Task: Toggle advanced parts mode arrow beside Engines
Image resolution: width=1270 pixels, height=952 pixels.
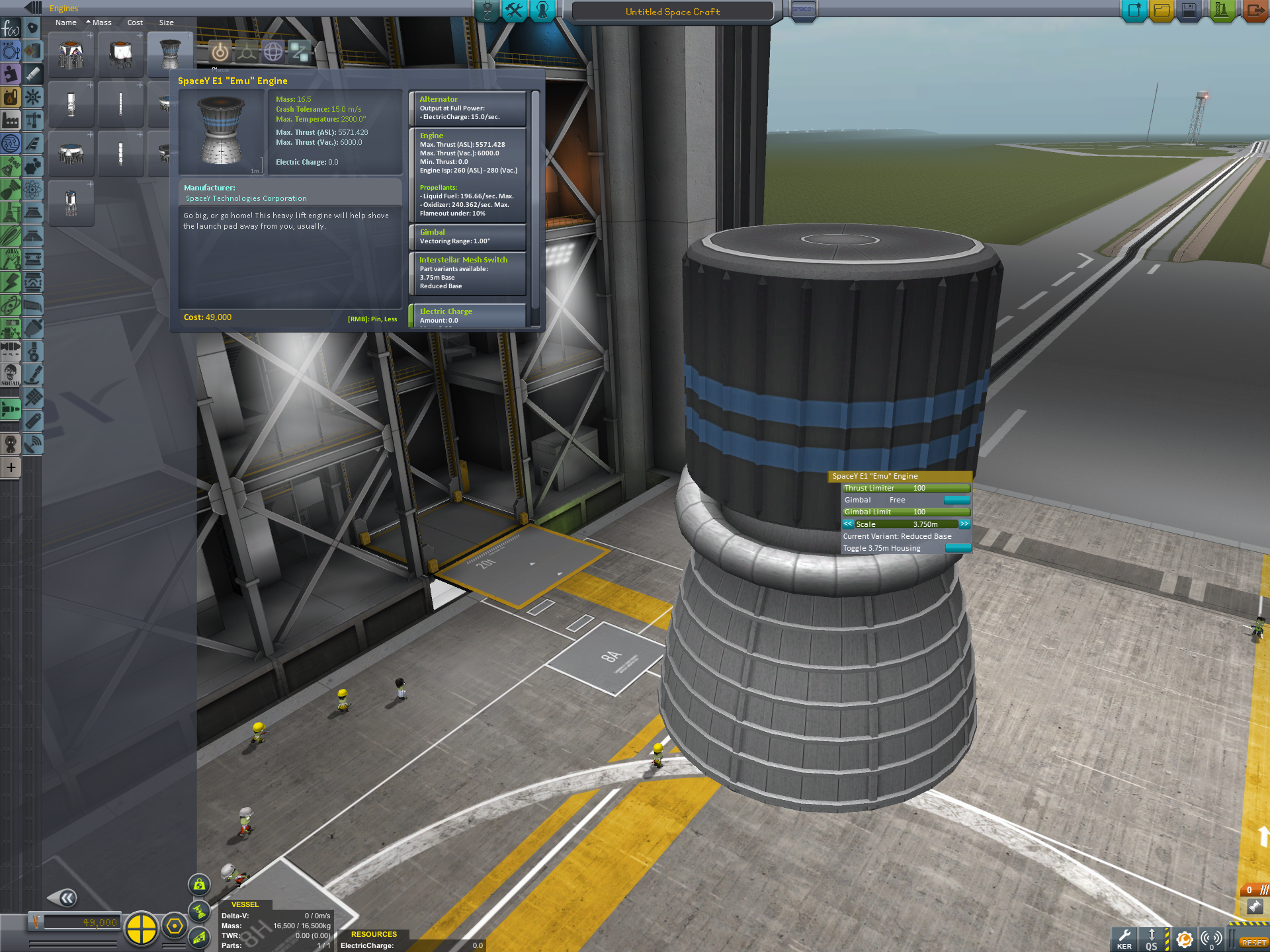Action: coord(32,8)
